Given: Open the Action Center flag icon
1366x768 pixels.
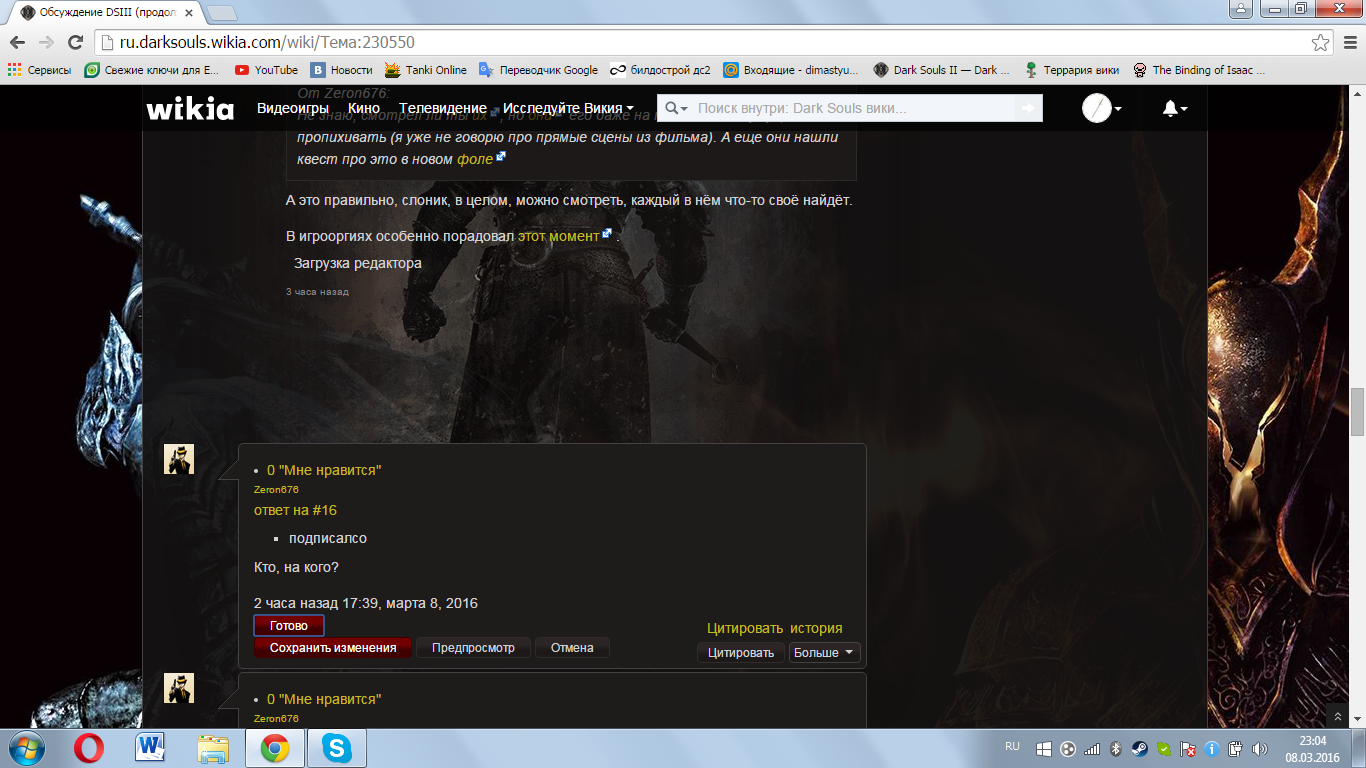Looking at the screenshot, I should tap(1188, 748).
